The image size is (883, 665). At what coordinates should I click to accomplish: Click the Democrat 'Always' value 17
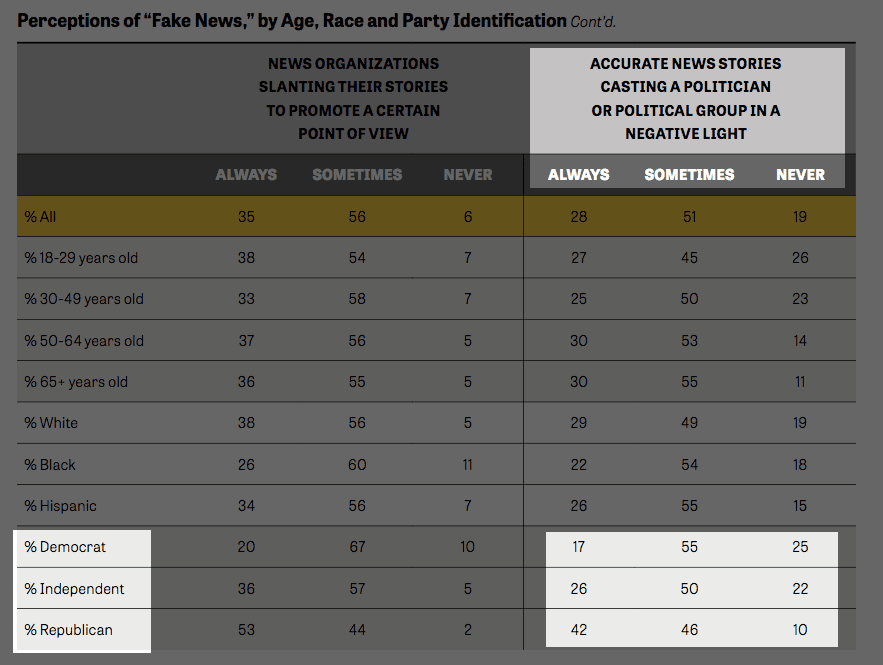click(x=578, y=547)
